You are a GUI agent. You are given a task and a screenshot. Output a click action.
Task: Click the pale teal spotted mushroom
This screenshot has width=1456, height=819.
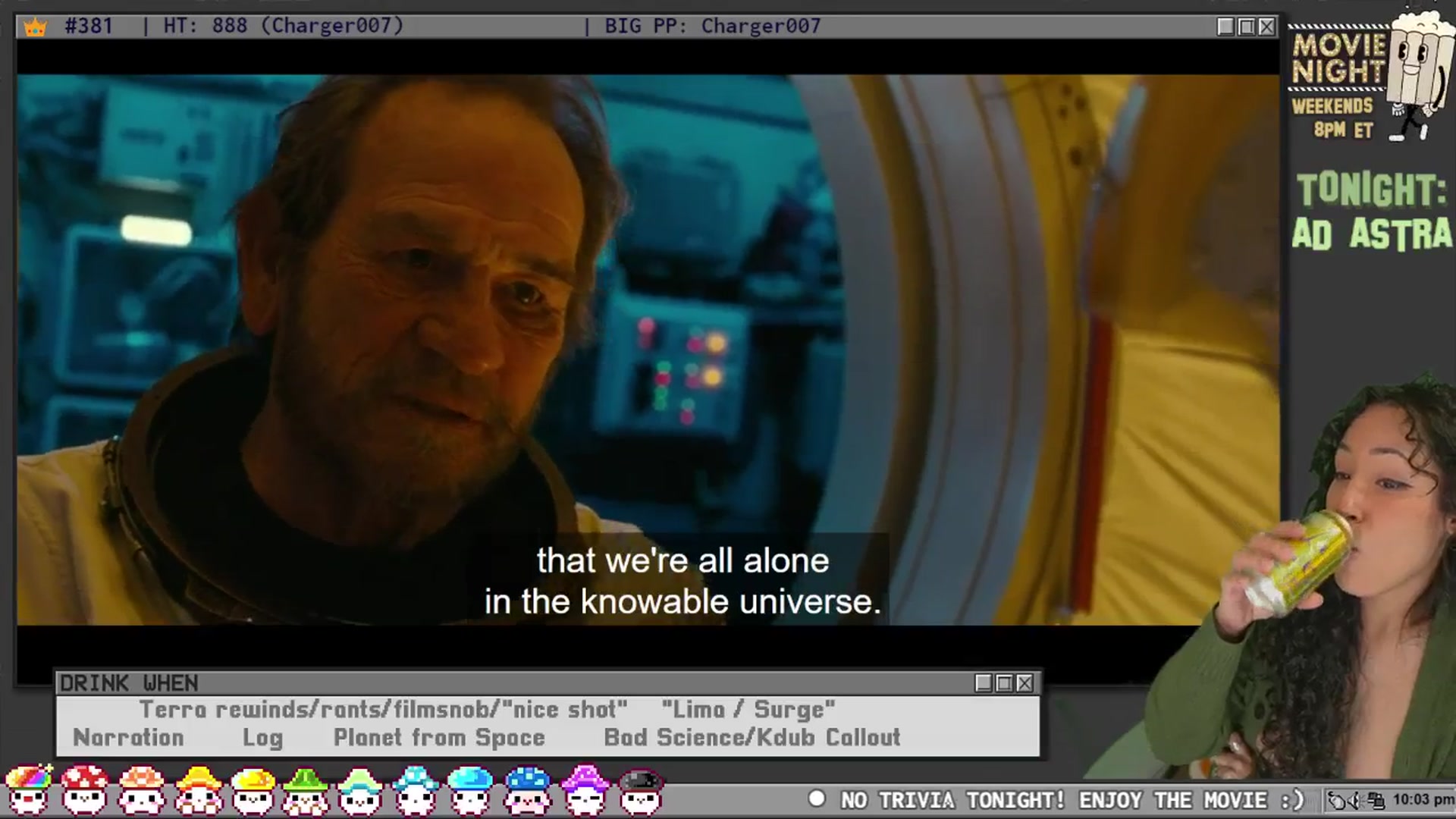tap(414, 789)
